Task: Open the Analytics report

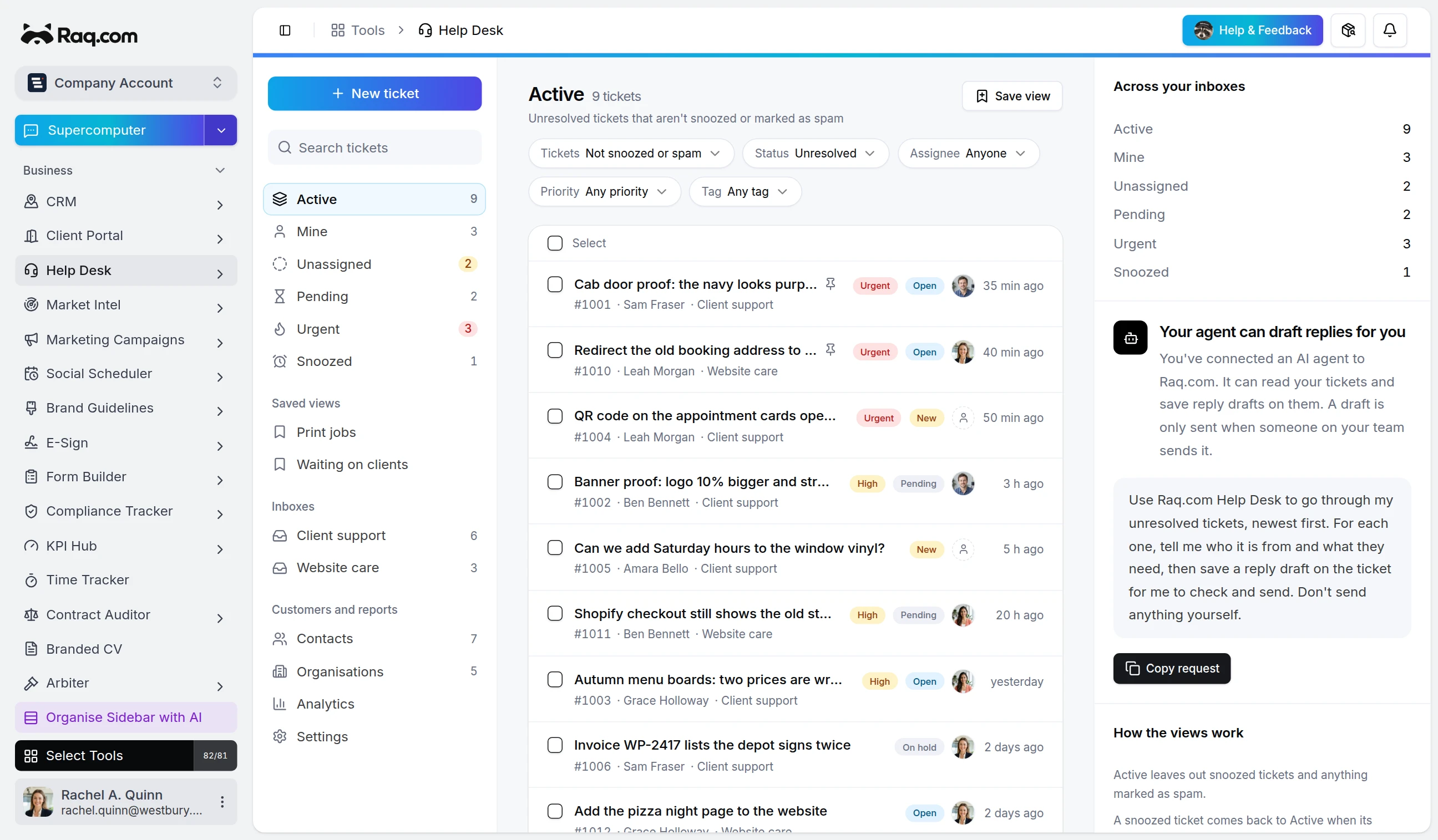Action: pos(374,704)
